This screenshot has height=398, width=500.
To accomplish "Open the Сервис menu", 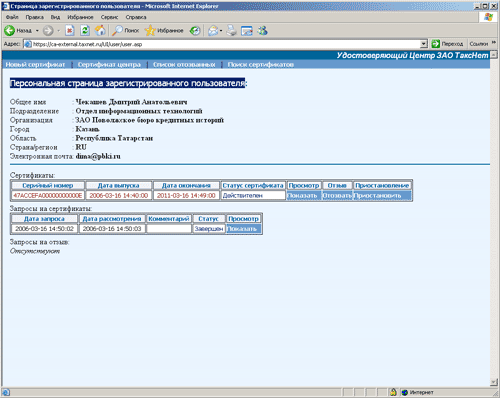I will (x=109, y=17).
